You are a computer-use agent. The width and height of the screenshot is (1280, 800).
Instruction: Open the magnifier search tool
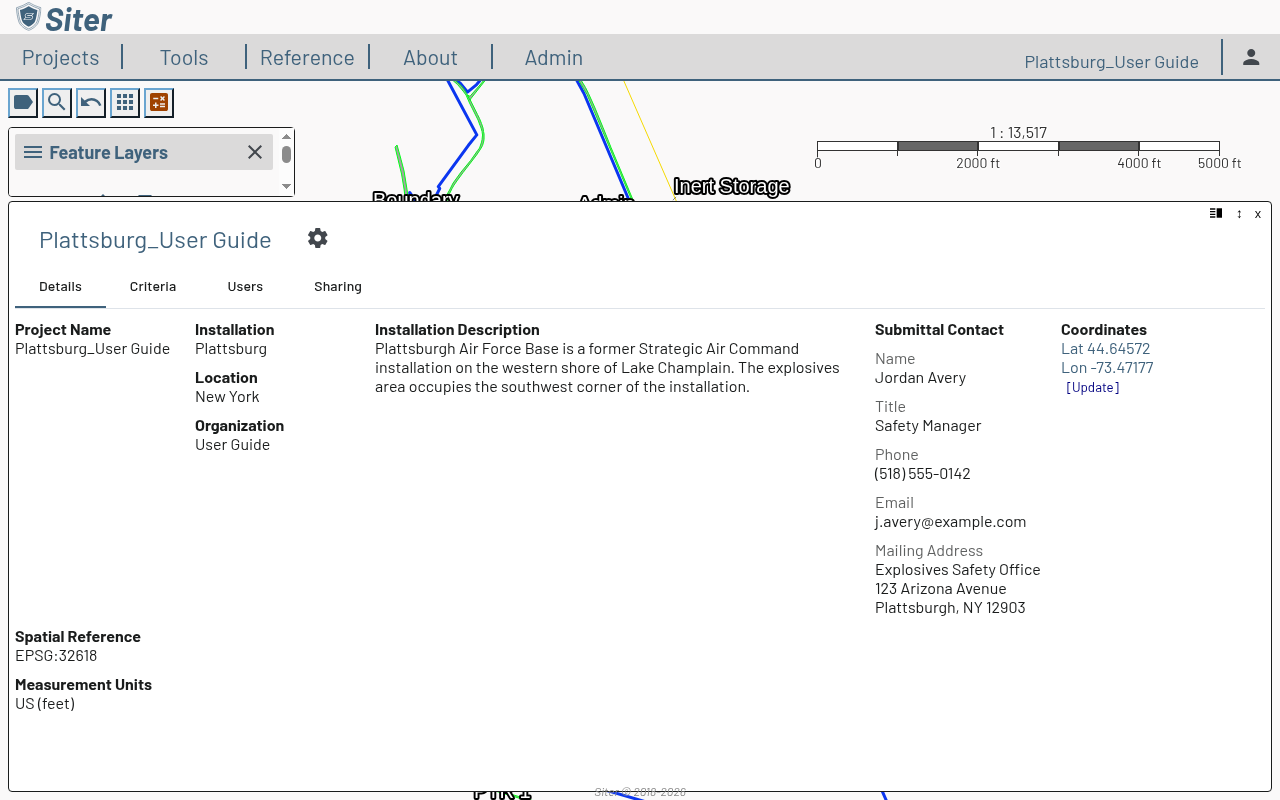point(57,102)
